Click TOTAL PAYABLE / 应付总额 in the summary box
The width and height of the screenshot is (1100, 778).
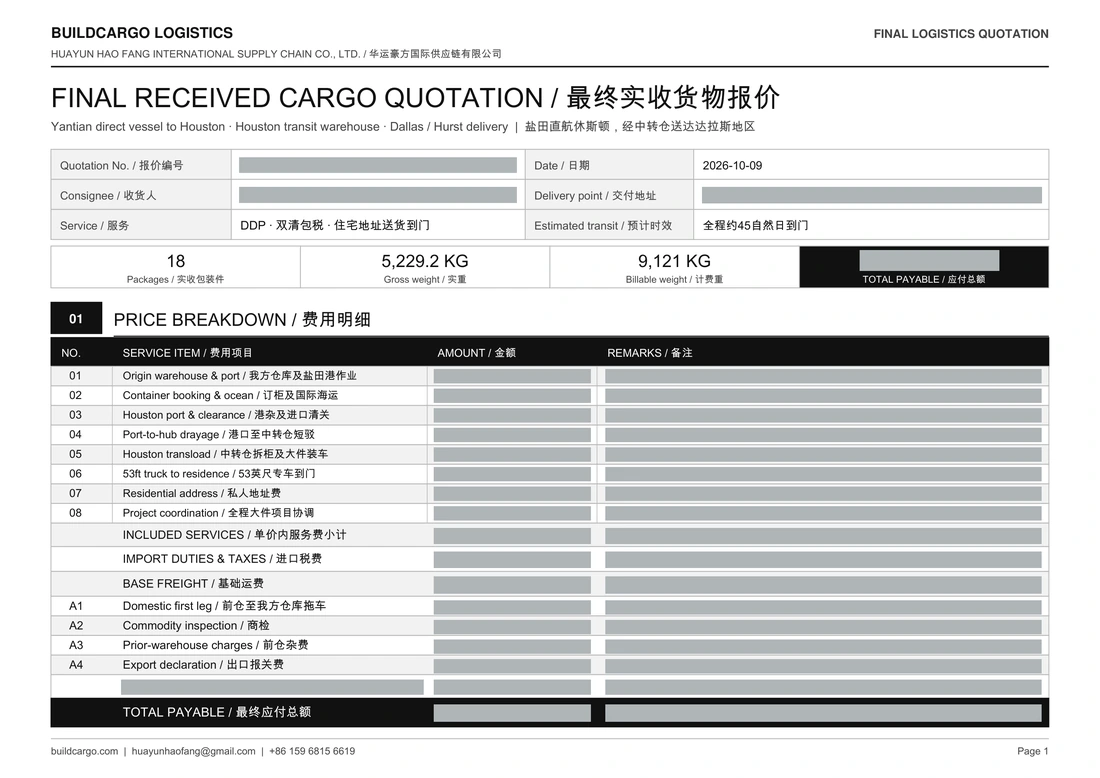[923, 279]
